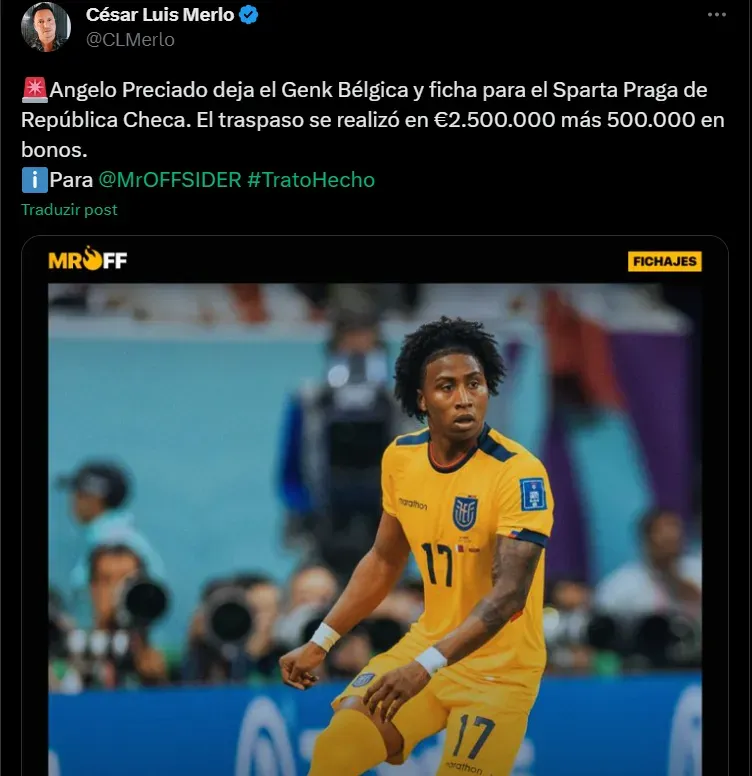Click the blue info emoji
The height and width of the screenshot is (776, 752).
click(x=35, y=180)
